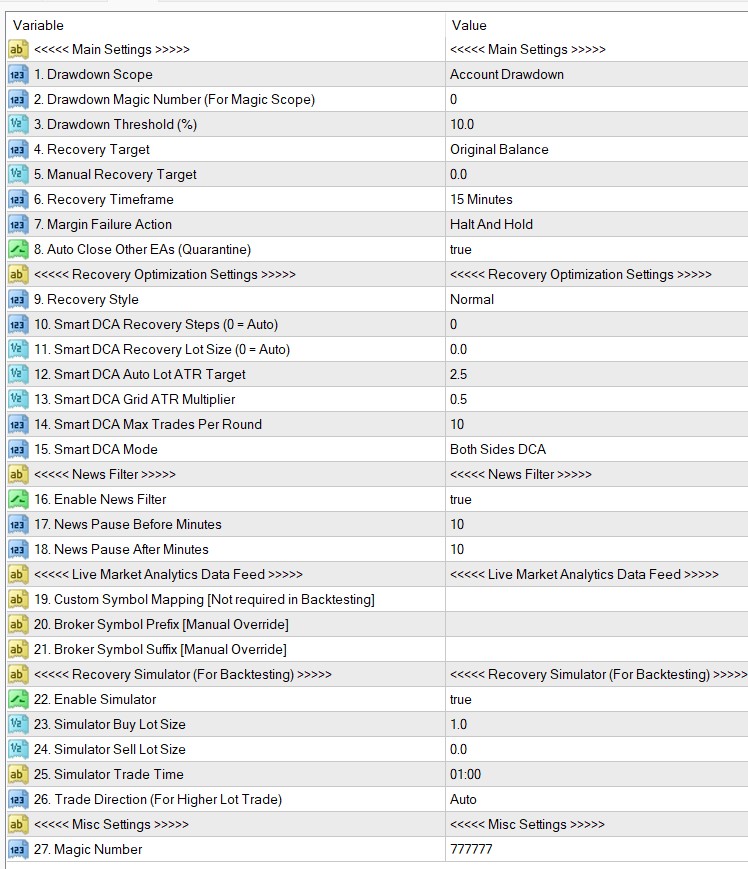The height and width of the screenshot is (869, 748).
Task: Click the icon beside Simulator Buy Lot Size
Action: [x=18, y=724]
